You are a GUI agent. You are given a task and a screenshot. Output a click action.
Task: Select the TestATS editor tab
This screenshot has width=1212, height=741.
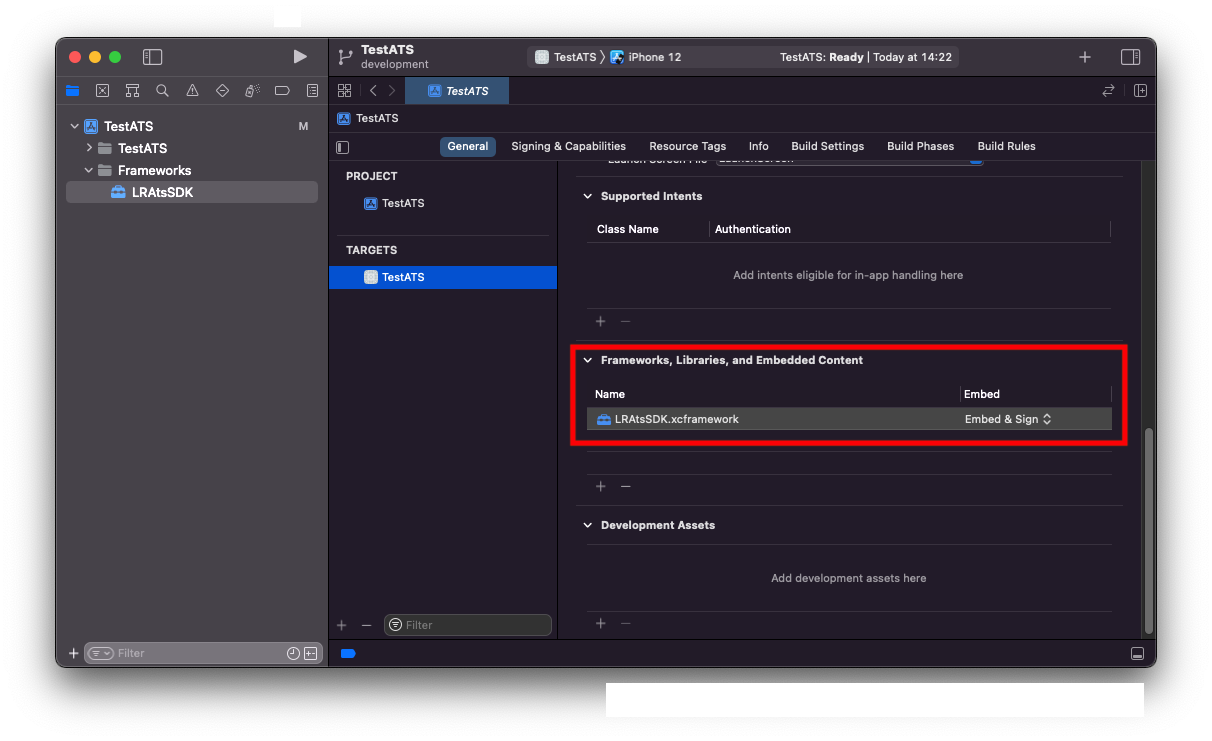[457, 91]
